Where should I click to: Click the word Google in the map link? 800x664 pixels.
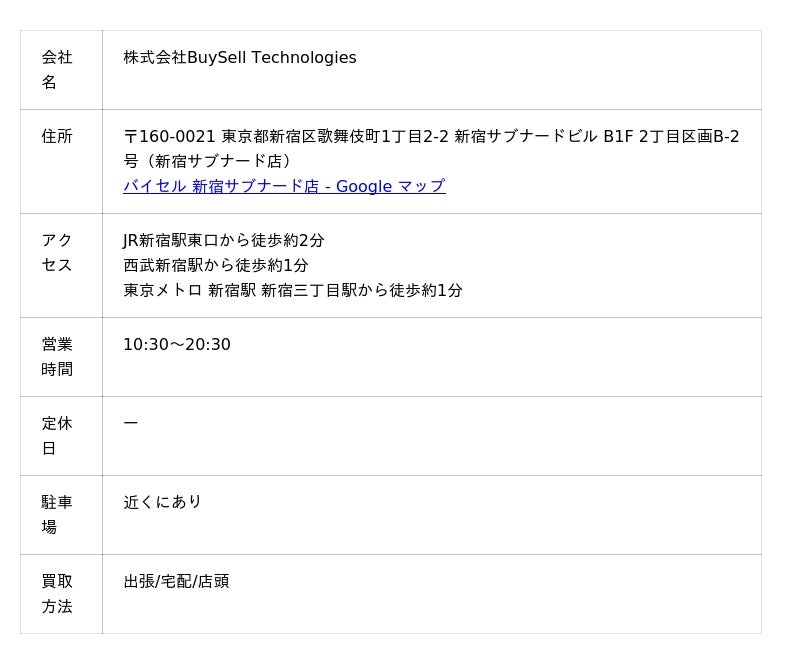[x=364, y=186]
